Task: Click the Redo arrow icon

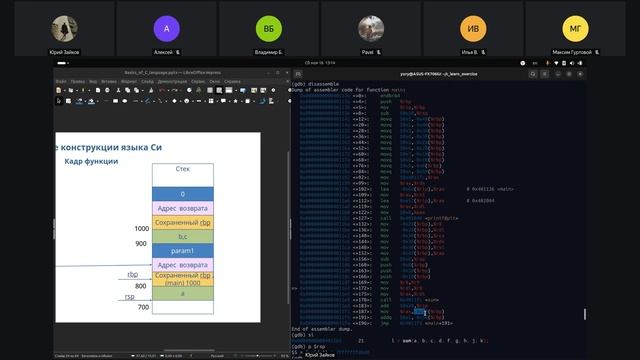Action: point(175,90)
